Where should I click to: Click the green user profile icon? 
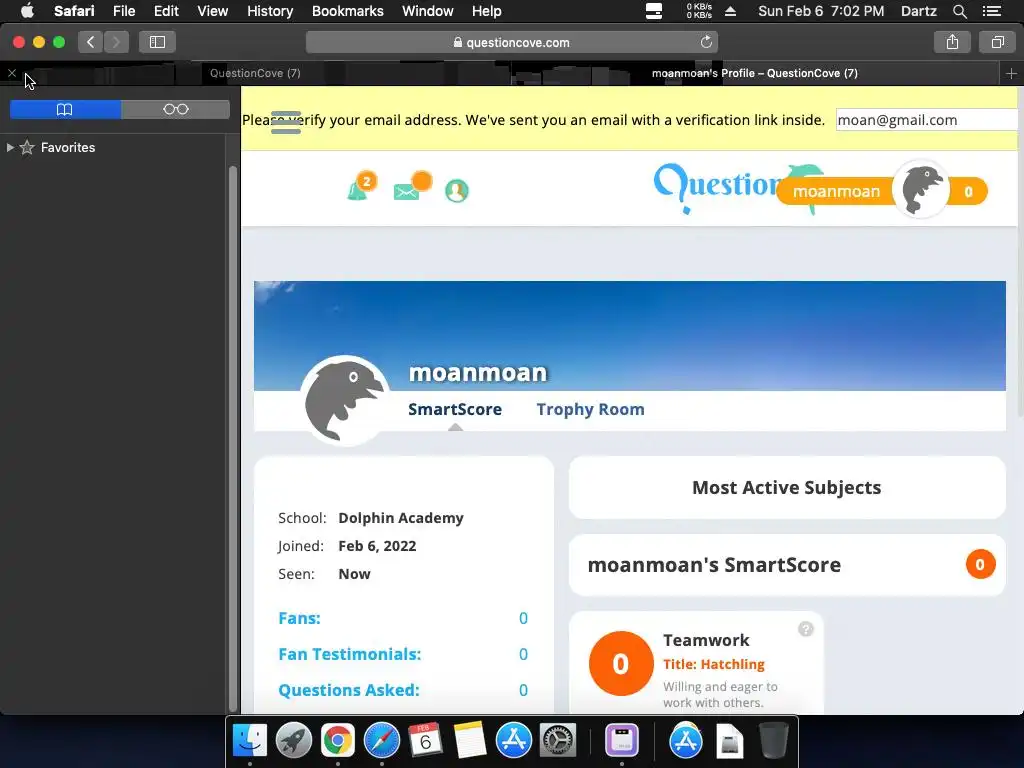tap(456, 191)
